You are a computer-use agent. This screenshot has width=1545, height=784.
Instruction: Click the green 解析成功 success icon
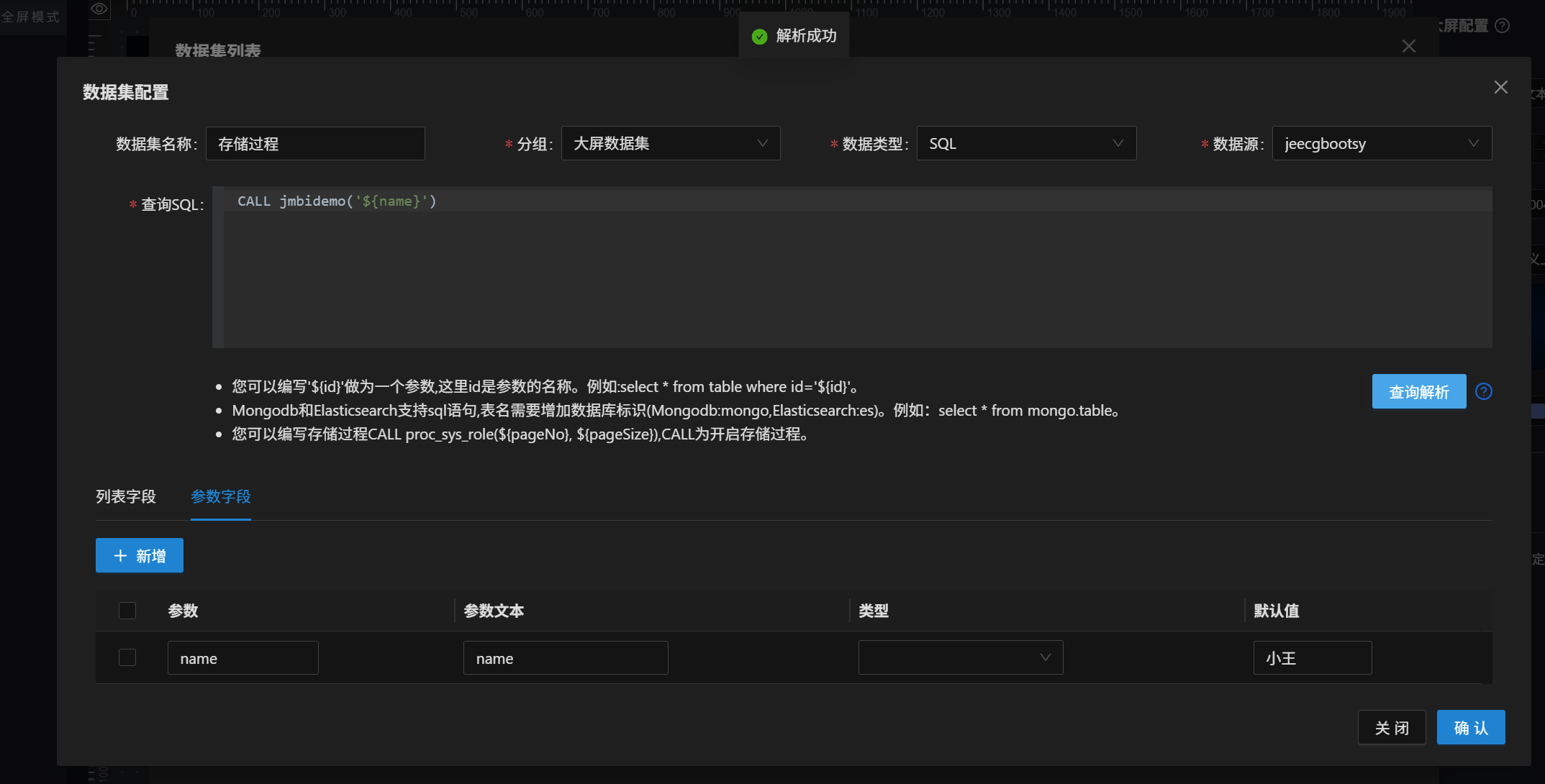[x=759, y=37]
